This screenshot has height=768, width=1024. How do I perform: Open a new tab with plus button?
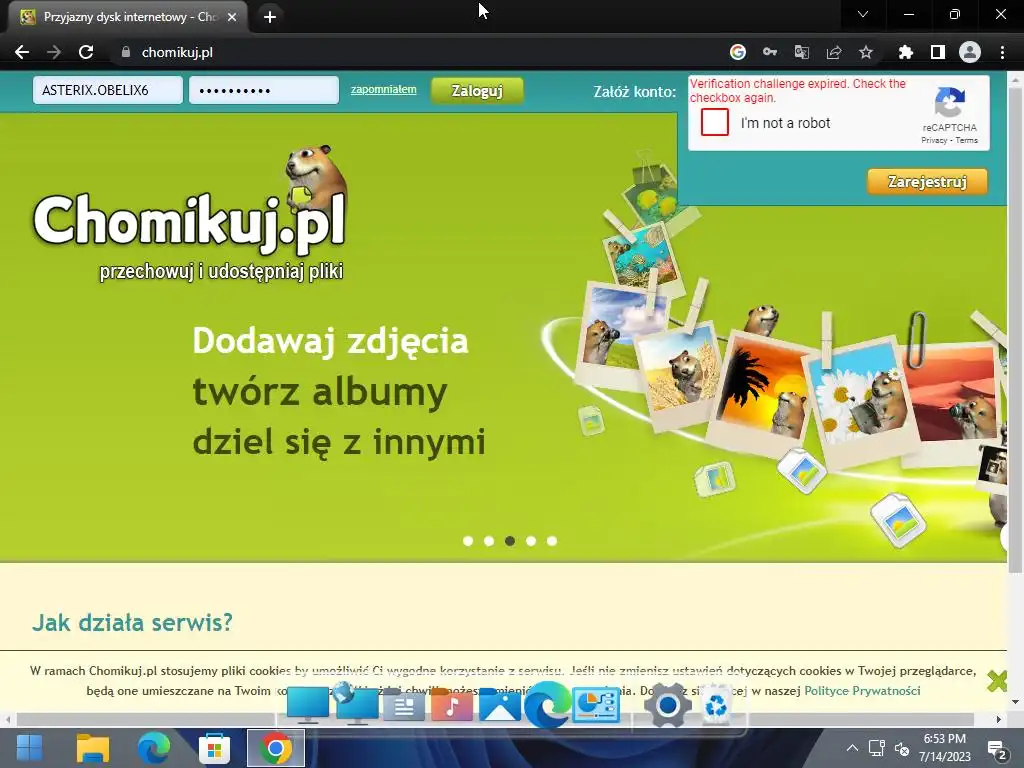click(x=270, y=17)
